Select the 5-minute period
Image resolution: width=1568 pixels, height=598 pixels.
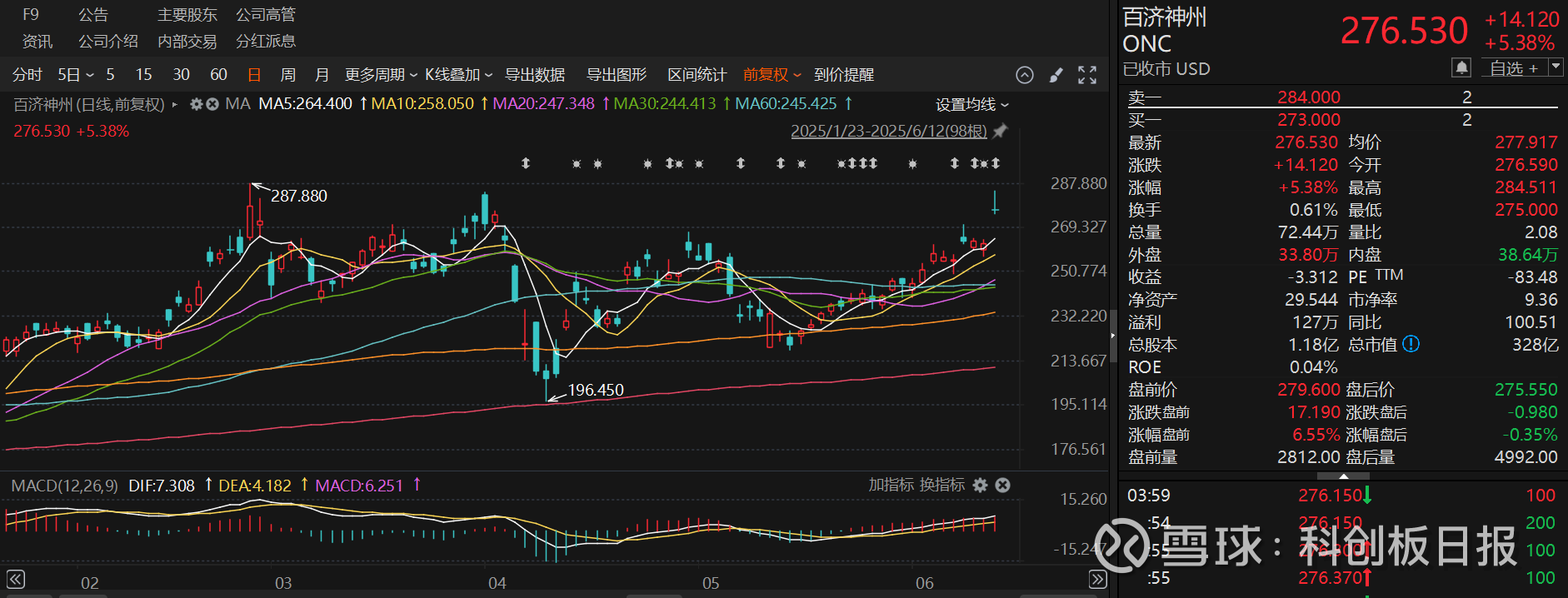110,75
